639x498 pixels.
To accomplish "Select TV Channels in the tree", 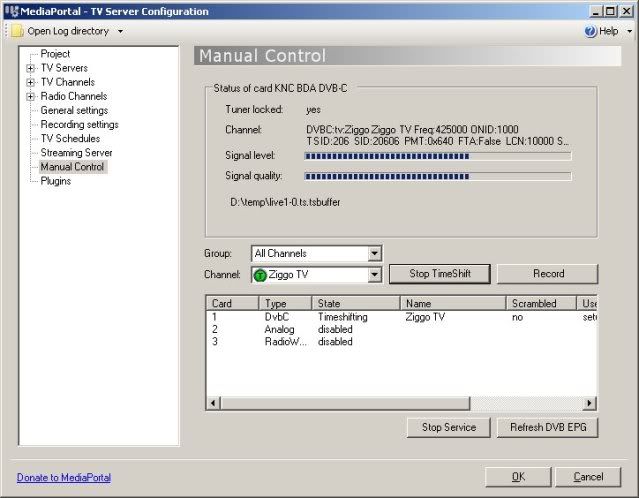I will [x=68, y=82].
